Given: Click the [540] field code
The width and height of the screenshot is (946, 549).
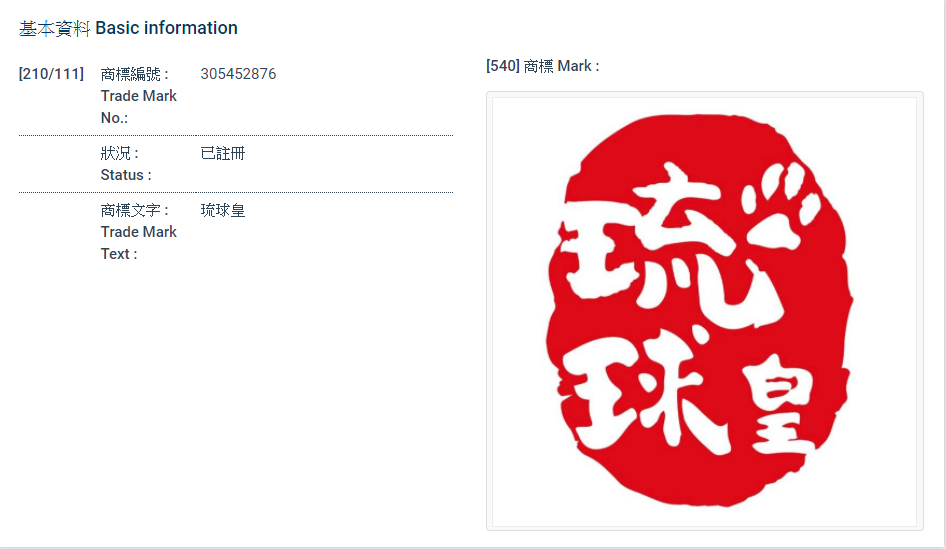Looking at the screenshot, I should [502, 66].
